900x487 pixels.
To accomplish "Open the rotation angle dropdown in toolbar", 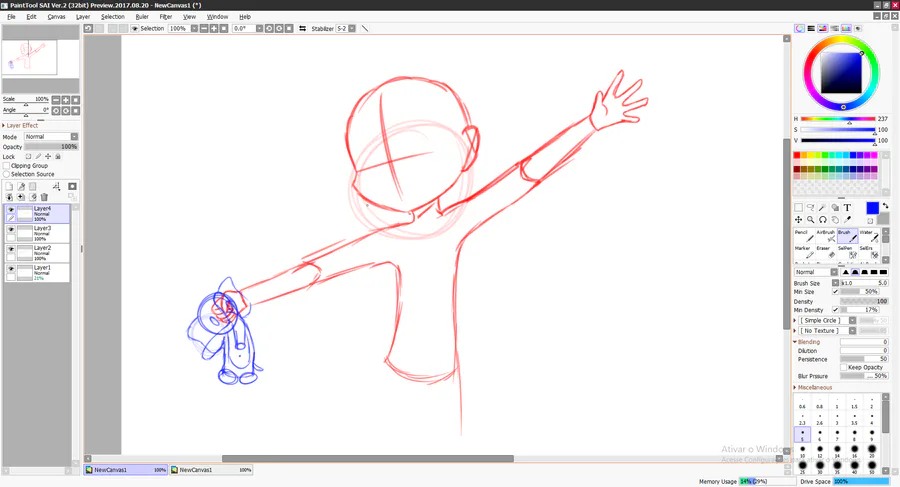I will coord(259,28).
